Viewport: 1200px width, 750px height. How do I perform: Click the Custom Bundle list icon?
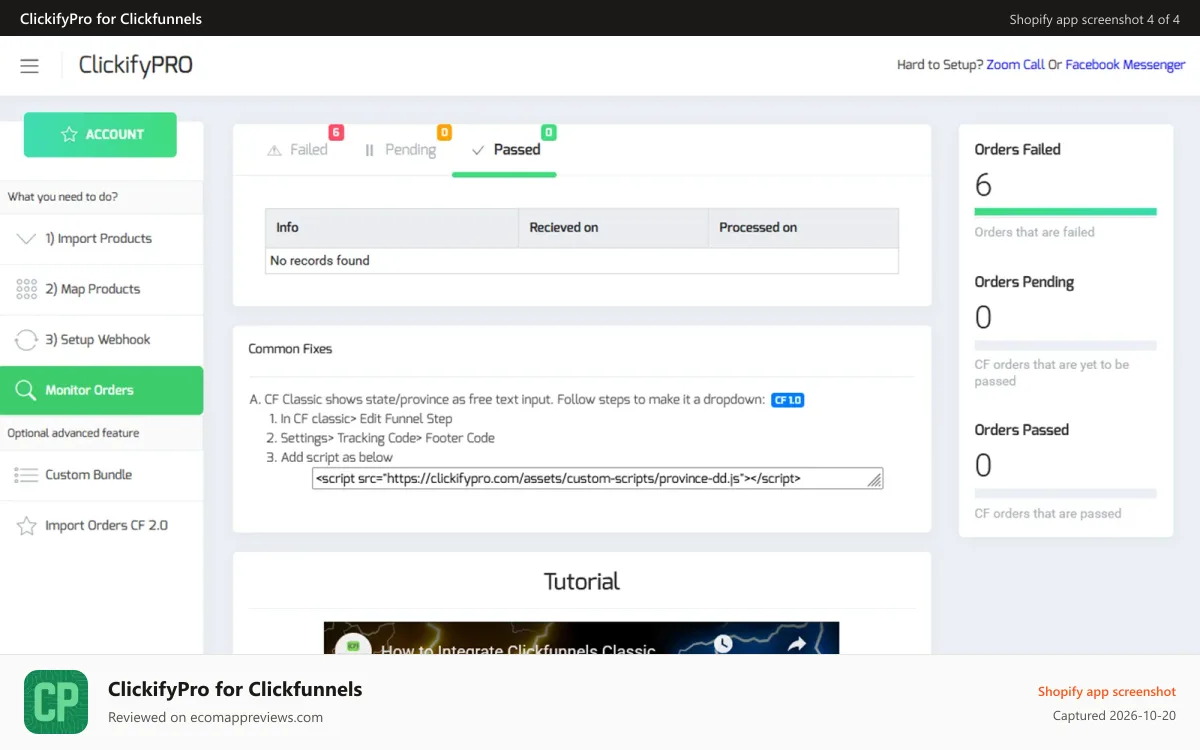[x=27, y=475]
